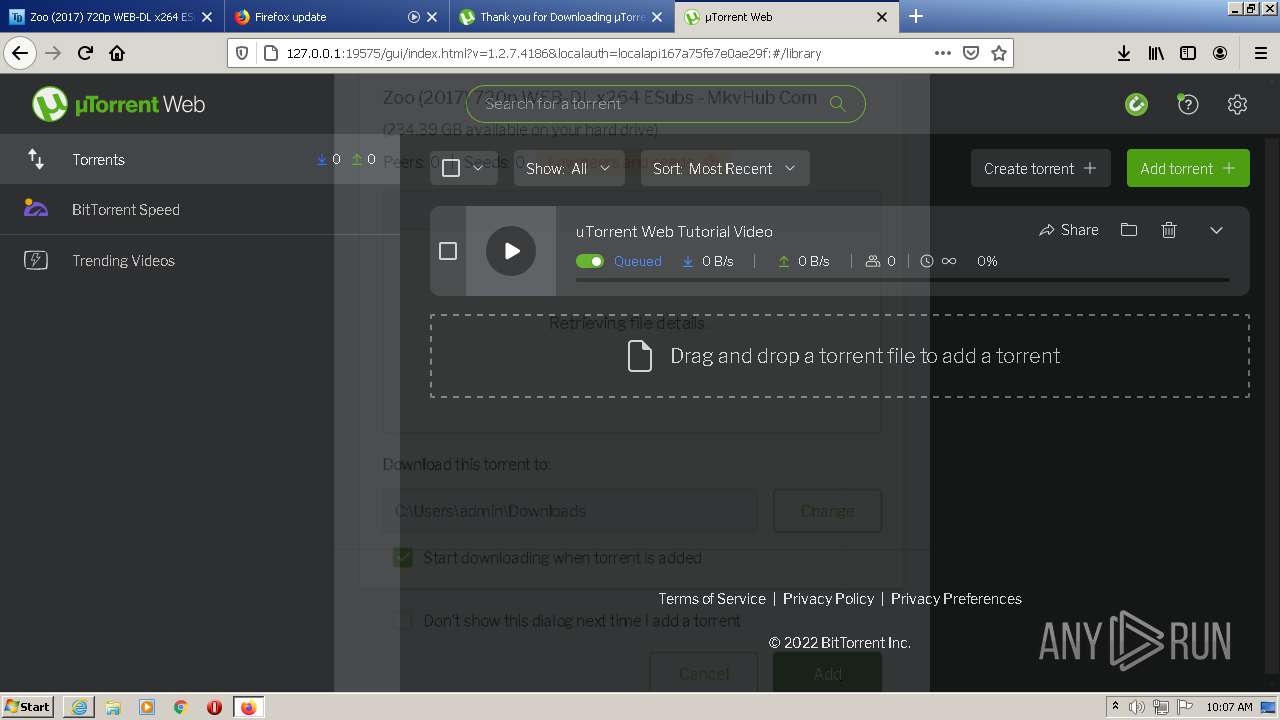
Task: Open the Sort: Most Recent dropdown
Action: click(x=725, y=168)
